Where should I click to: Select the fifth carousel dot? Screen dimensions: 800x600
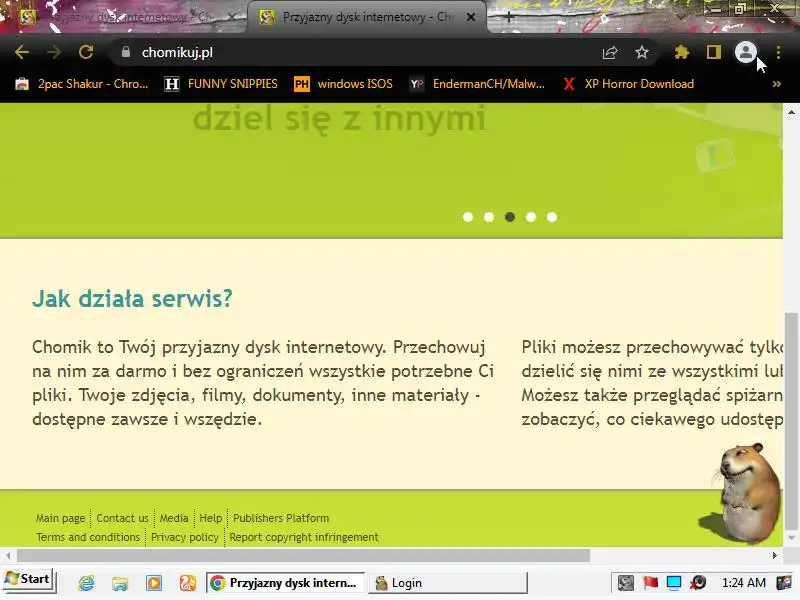[552, 217]
